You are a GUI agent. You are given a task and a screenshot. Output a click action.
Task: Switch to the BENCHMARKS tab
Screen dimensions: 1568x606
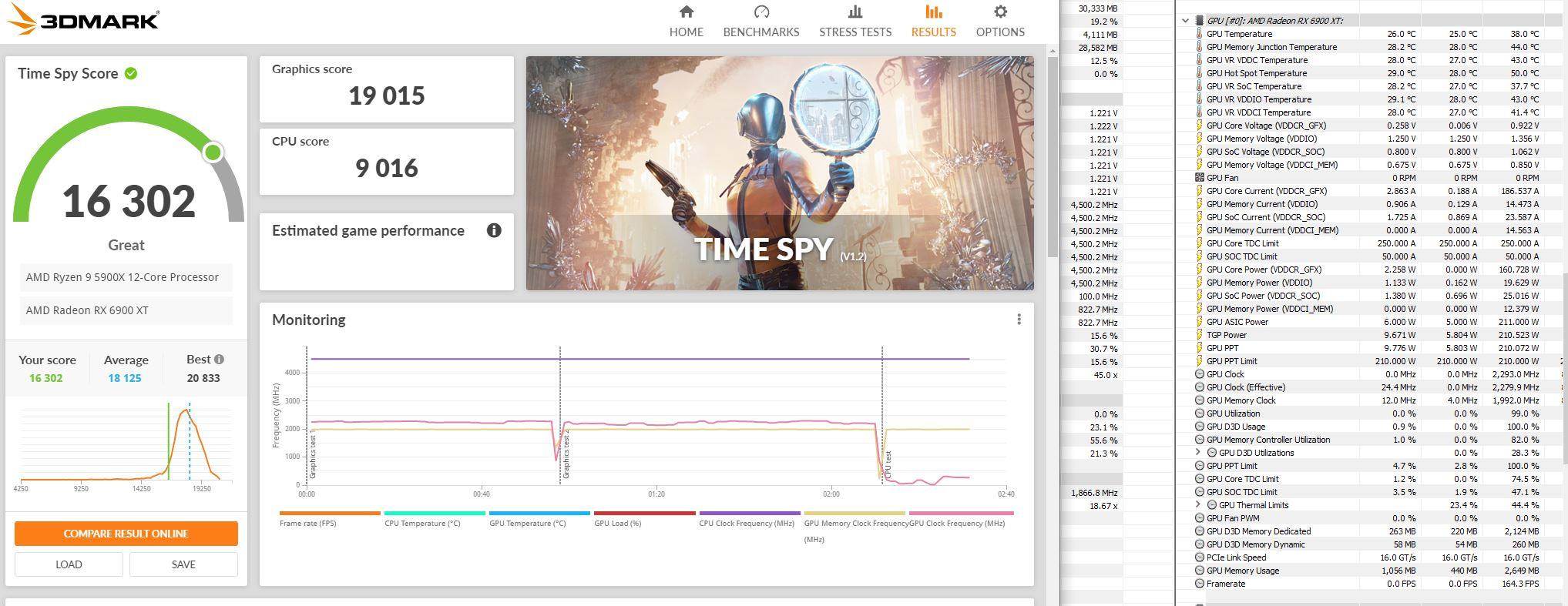coord(760,22)
